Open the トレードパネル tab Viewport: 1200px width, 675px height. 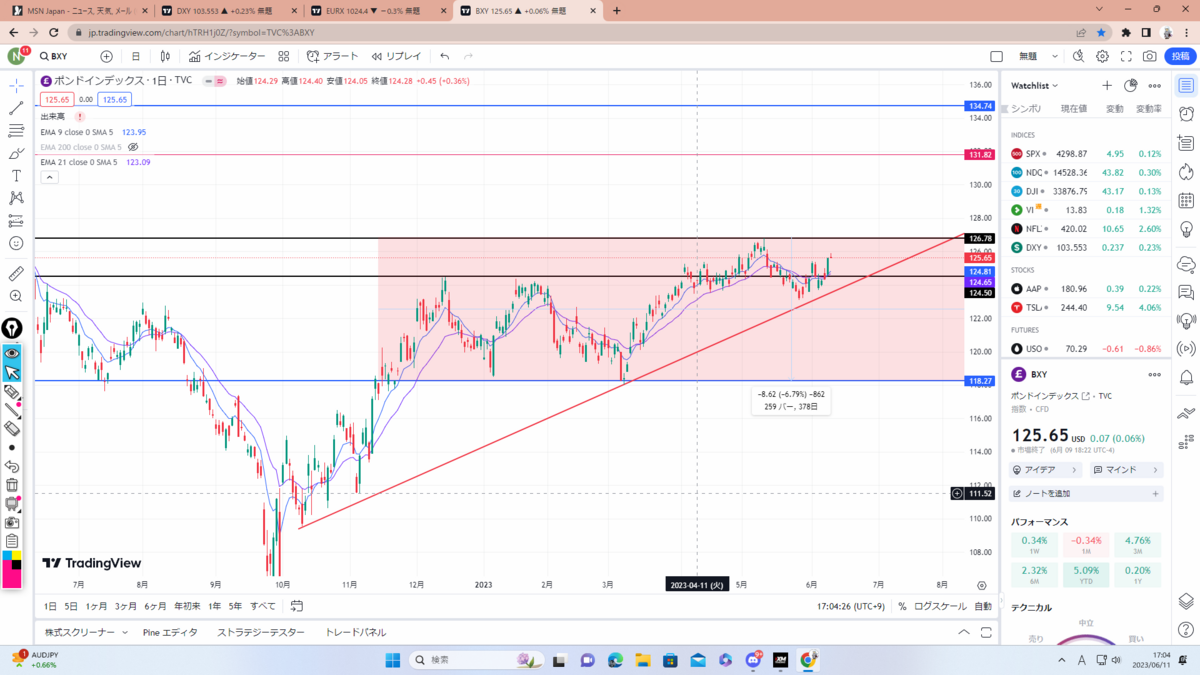click(x=355, y=632)
